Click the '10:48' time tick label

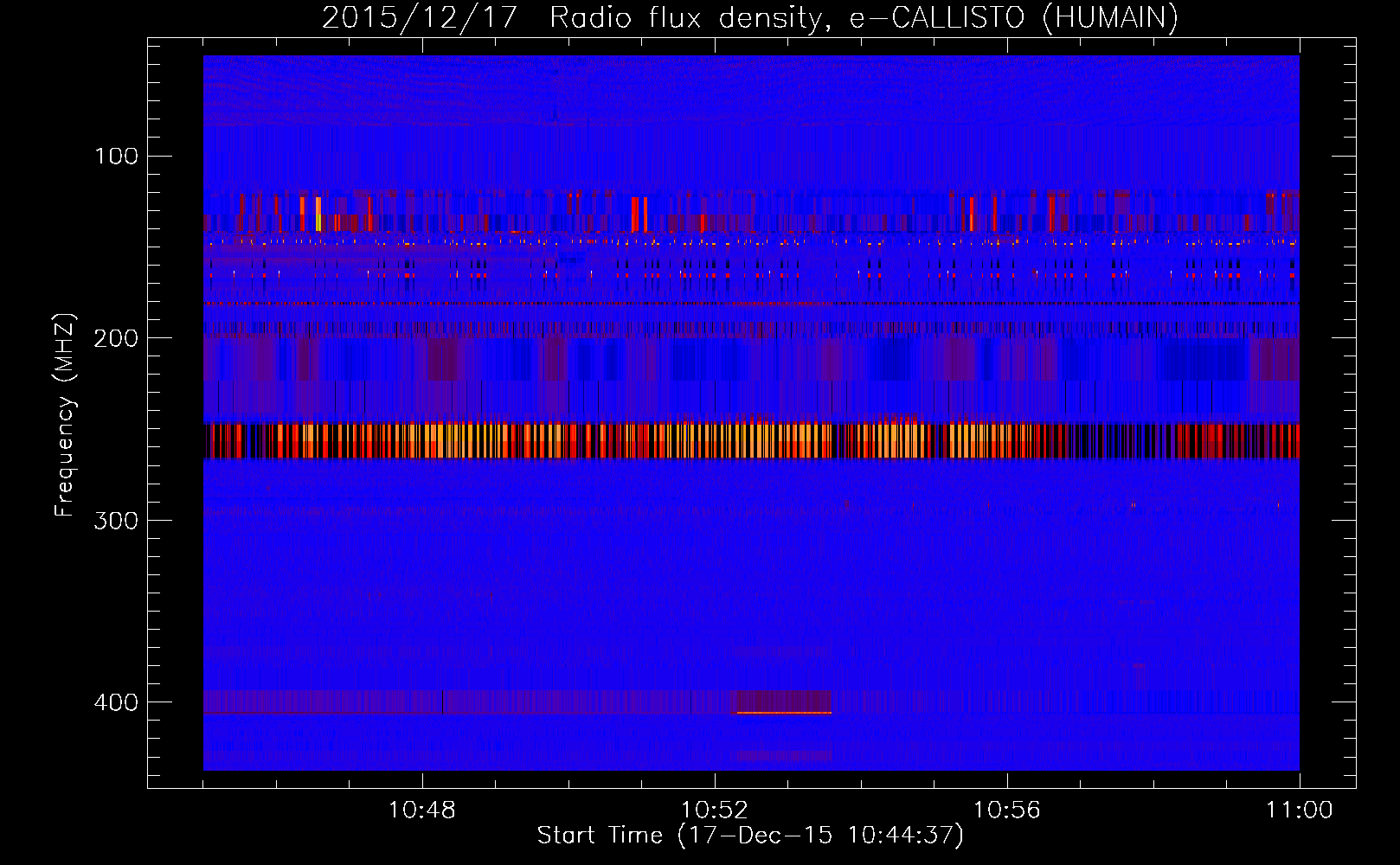click(422, 811)
